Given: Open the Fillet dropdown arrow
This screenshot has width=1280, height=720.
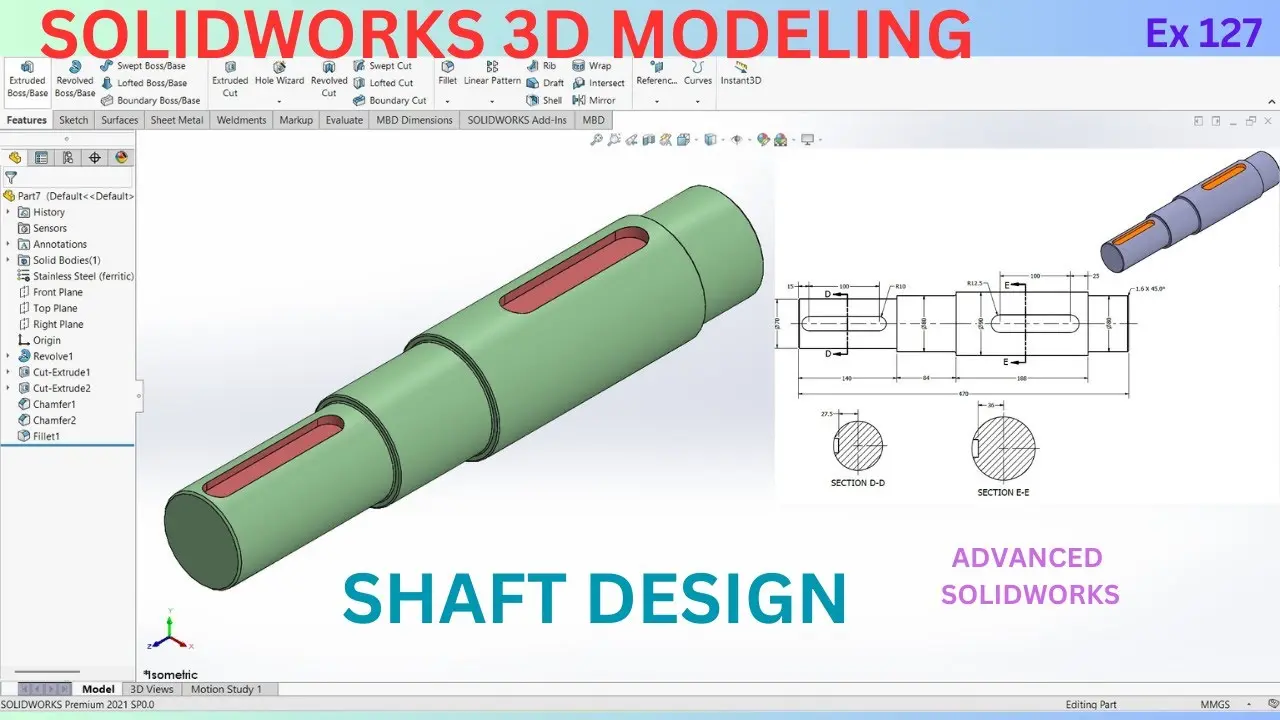Looking at the screenshot, I should [x=447, y=101].
